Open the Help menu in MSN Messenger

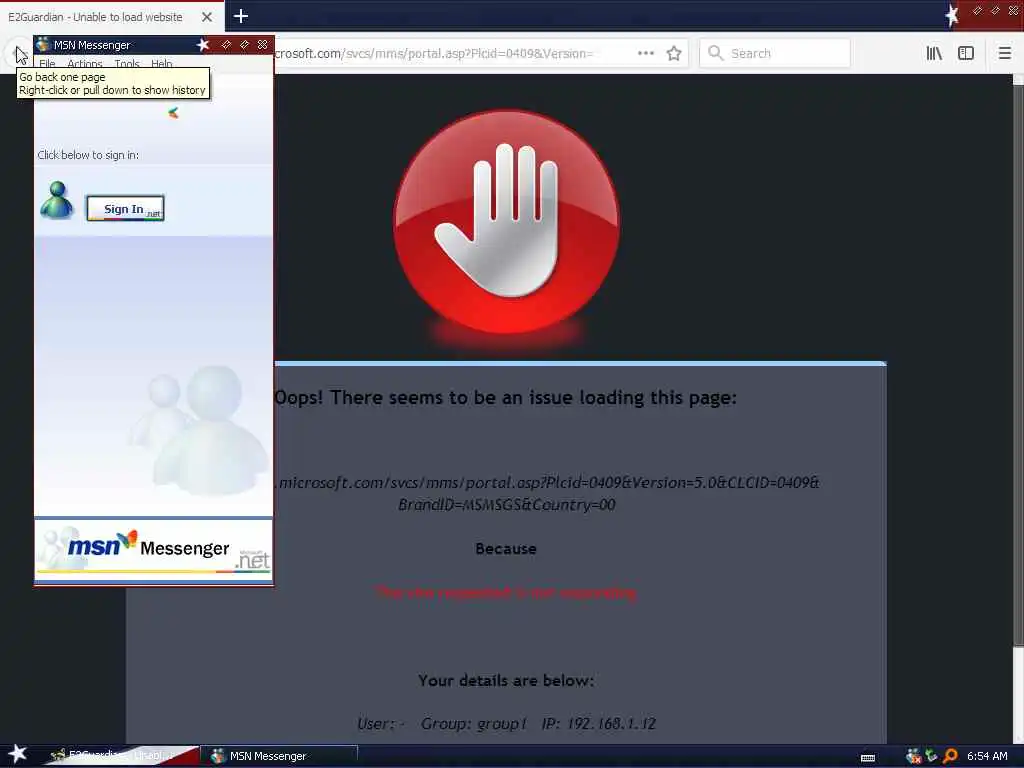click(161, 64)
